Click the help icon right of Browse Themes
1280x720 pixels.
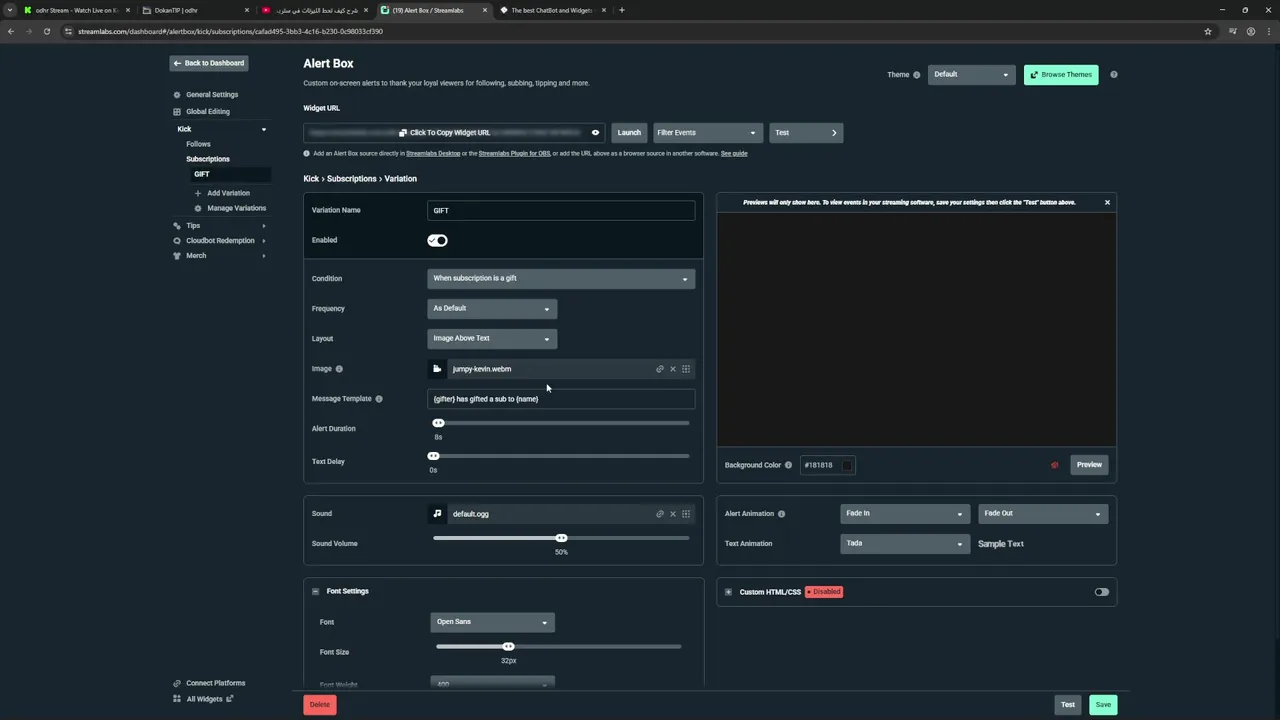tap(1114, 75)
